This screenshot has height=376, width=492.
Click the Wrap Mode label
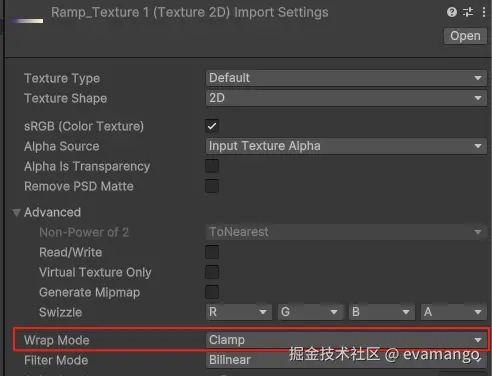tap(57, 340)
